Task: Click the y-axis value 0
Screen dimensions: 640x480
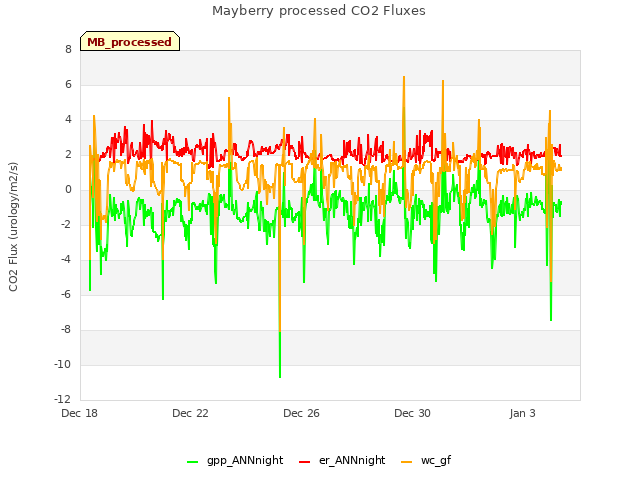Action: [68, 189]
